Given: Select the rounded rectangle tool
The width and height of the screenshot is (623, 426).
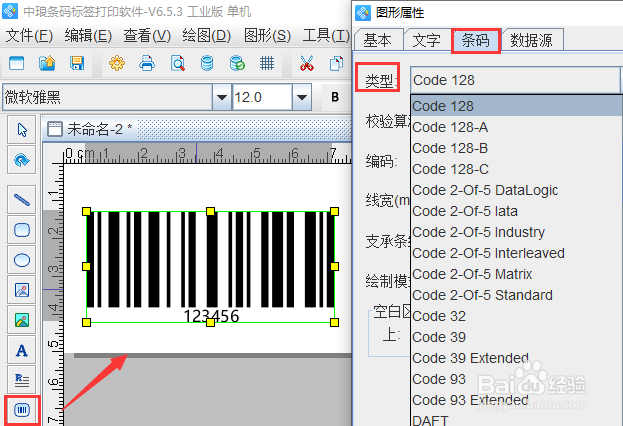Looking at the screenshot, I should 22,230.
